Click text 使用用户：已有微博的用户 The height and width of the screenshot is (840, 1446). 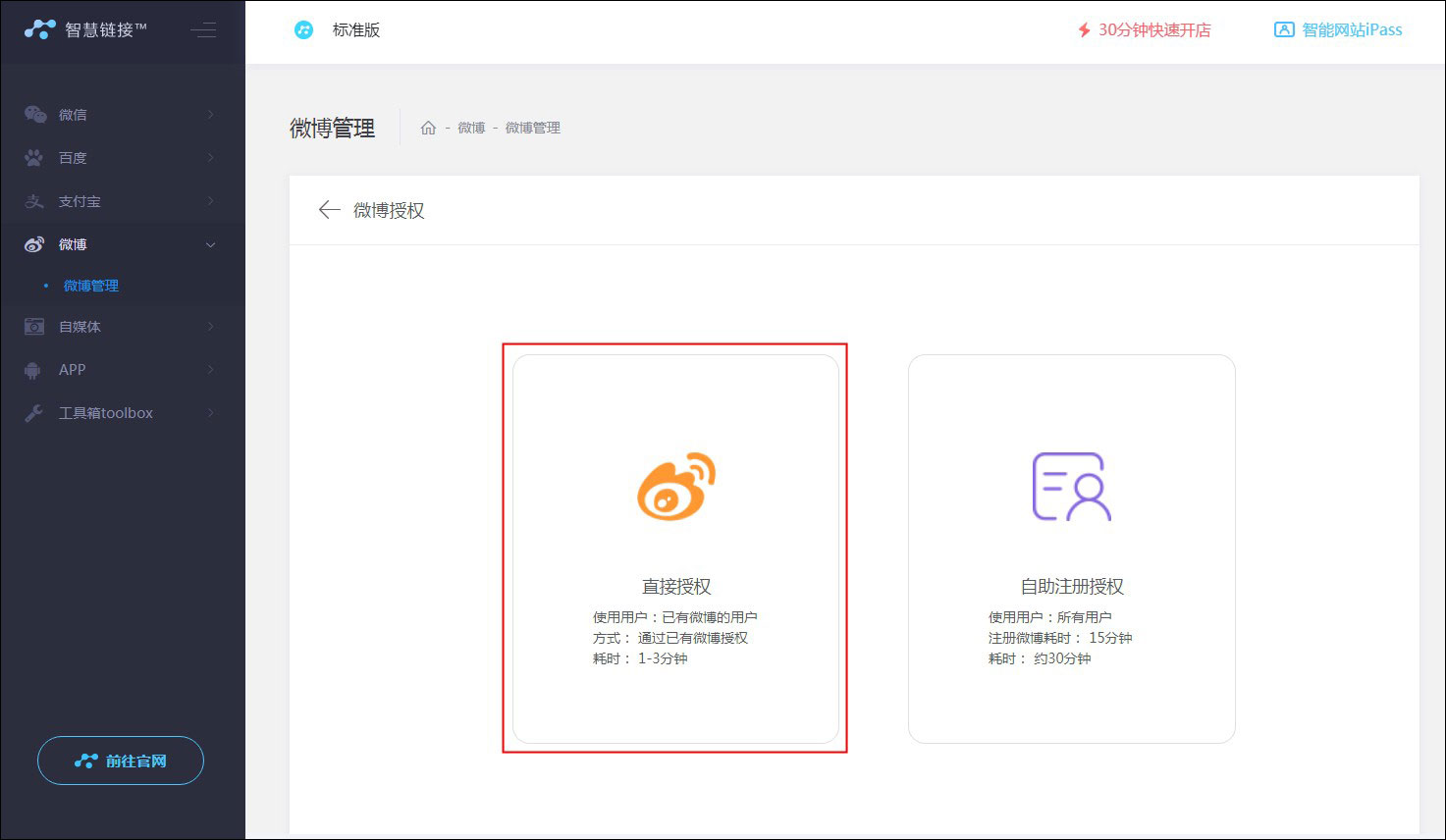click(x=675, y=617)
